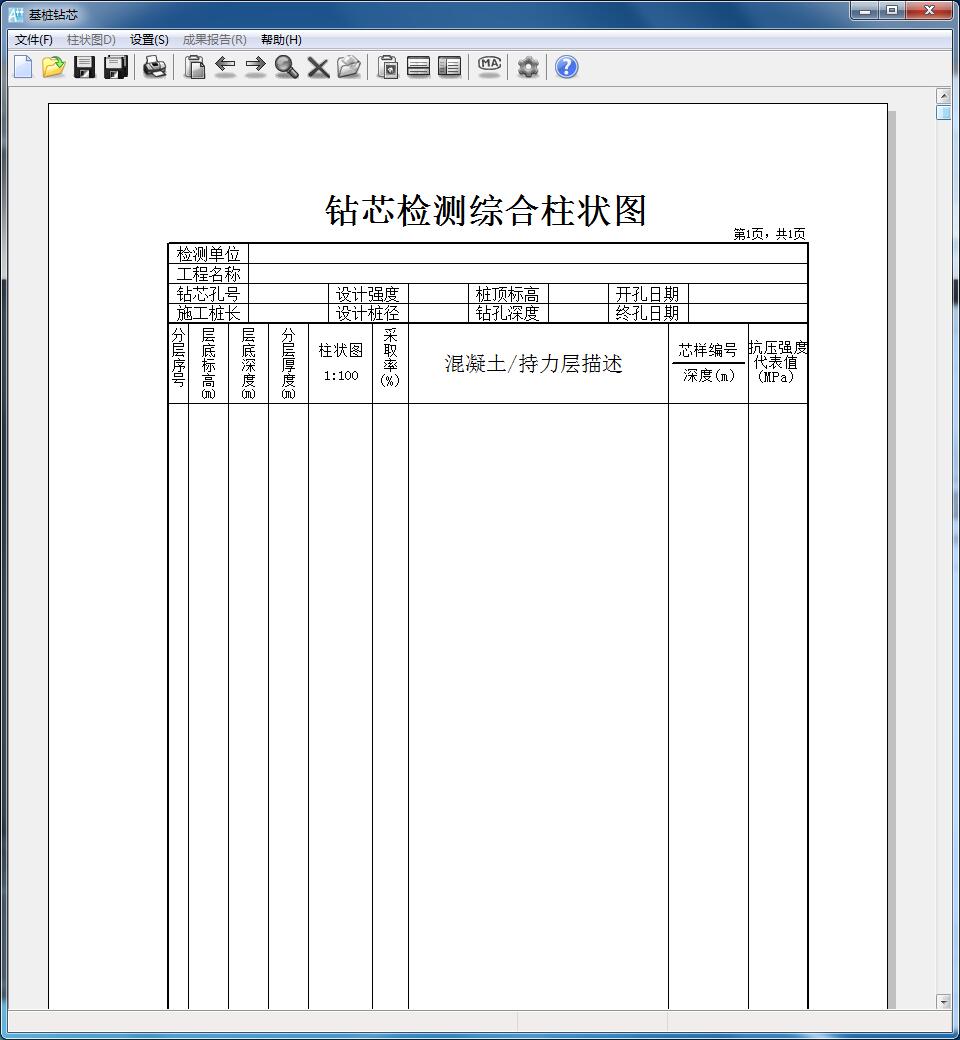This screenshot has height=1040, width=960.
Task: Click the 设计强度 label
Action: tap(368, 294)
